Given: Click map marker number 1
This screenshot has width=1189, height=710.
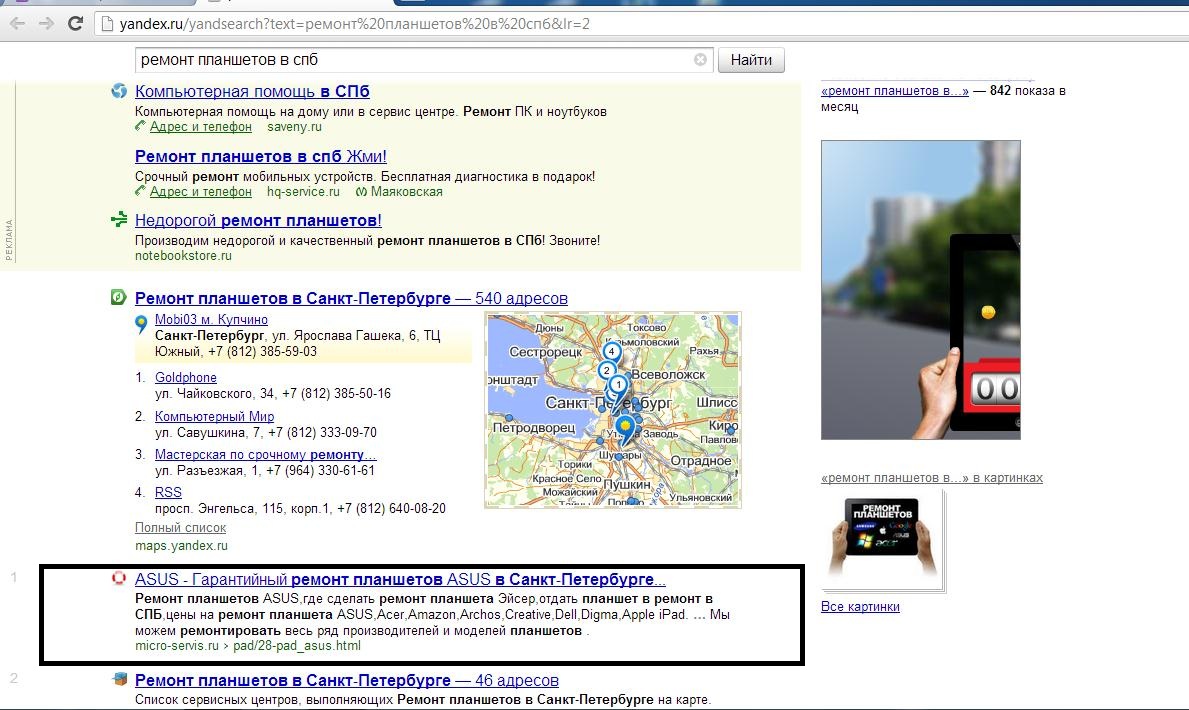Looking at the screenshot, I should (618, 385).
